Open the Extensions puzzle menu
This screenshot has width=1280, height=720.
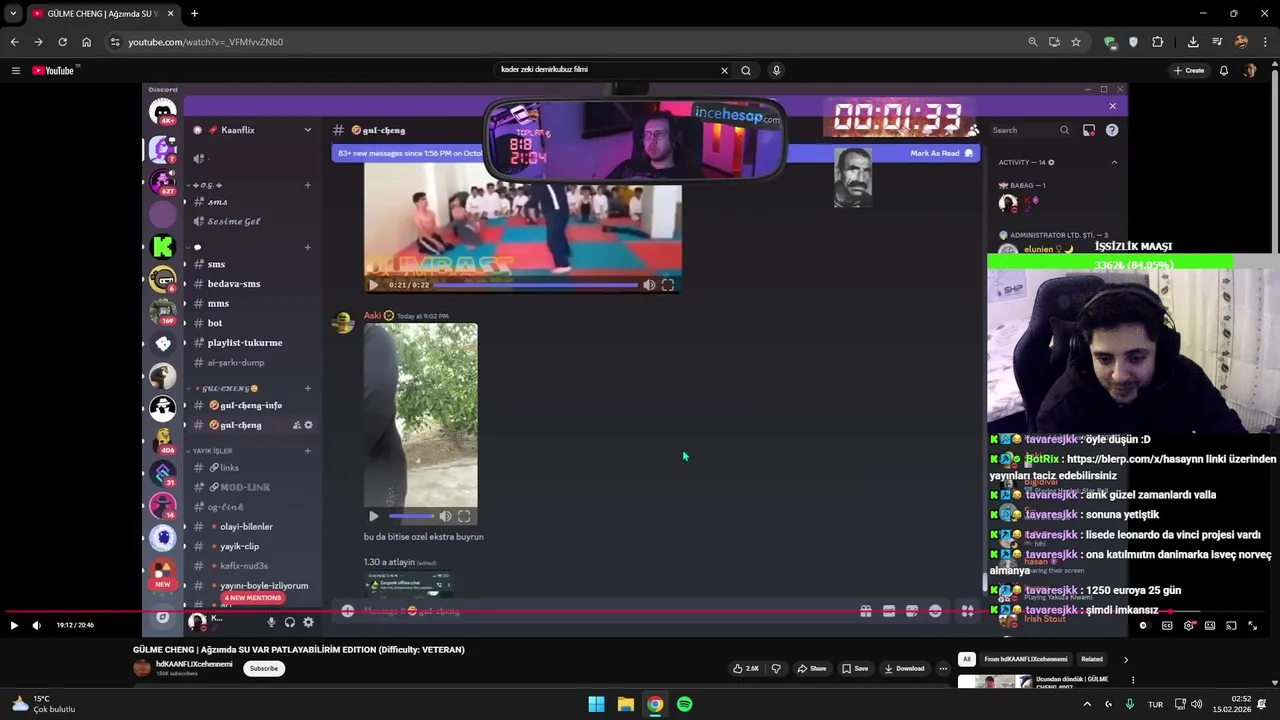1158,42
